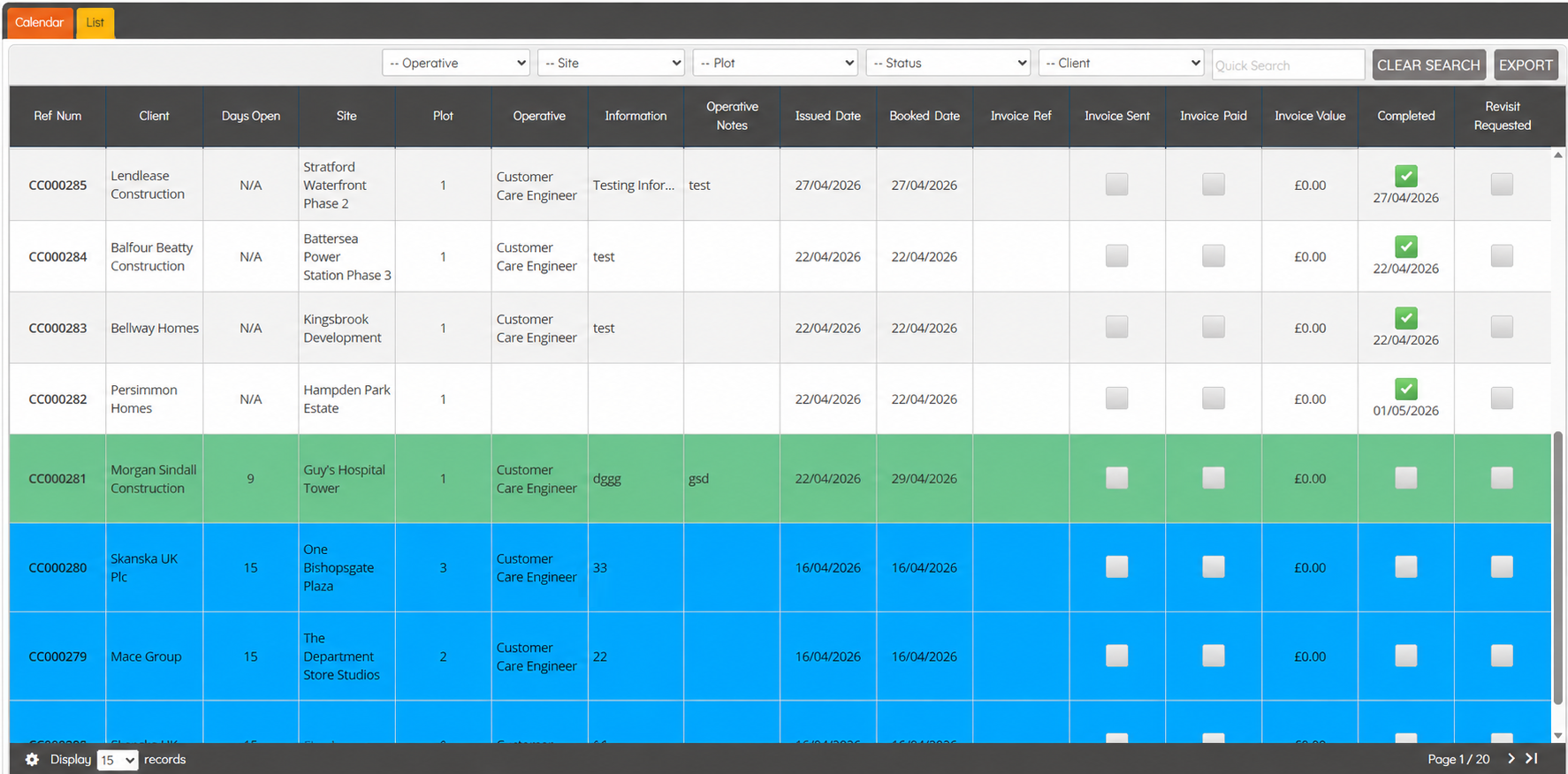Click the table scrollbar up arrow

click(x=1557, y=156)
